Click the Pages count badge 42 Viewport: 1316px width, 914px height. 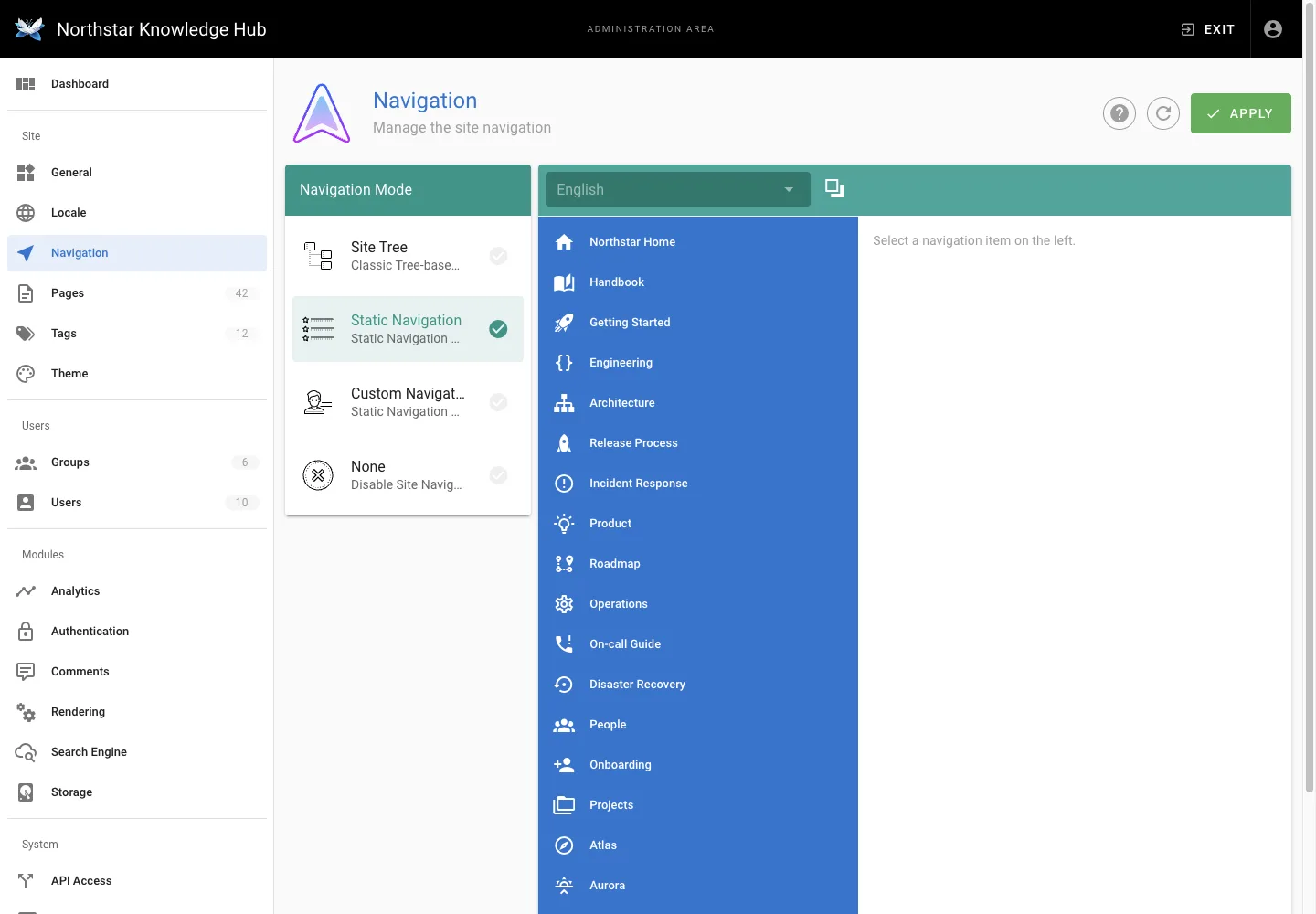242,293
